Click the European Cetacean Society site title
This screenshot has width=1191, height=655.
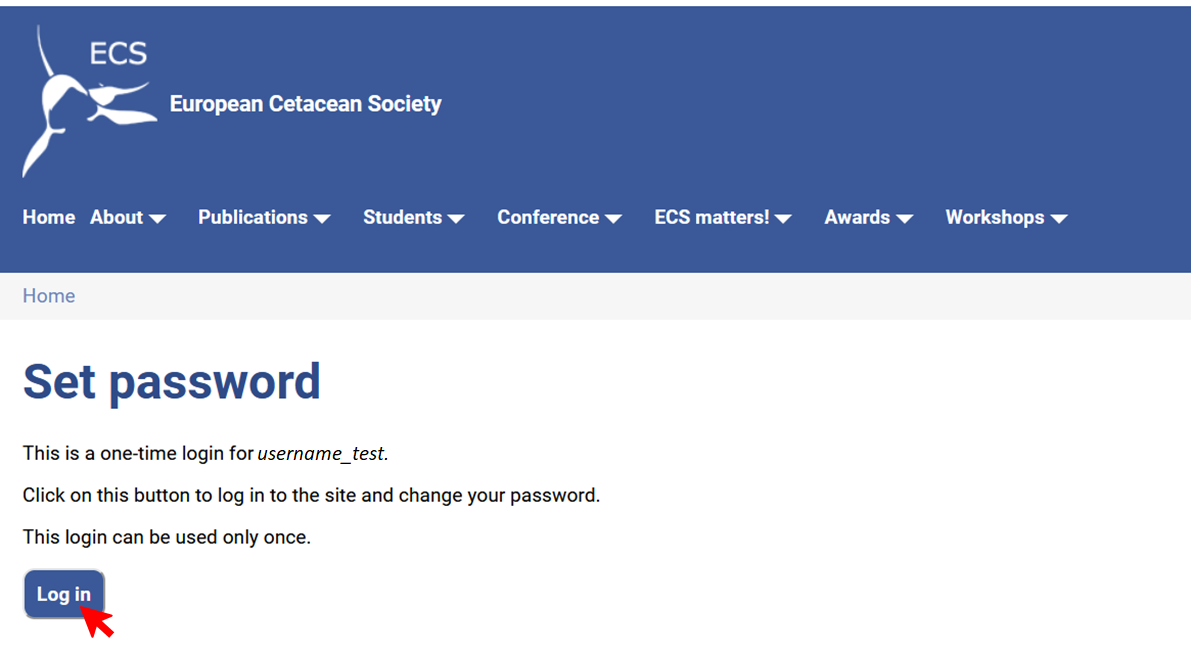point(305,104)
